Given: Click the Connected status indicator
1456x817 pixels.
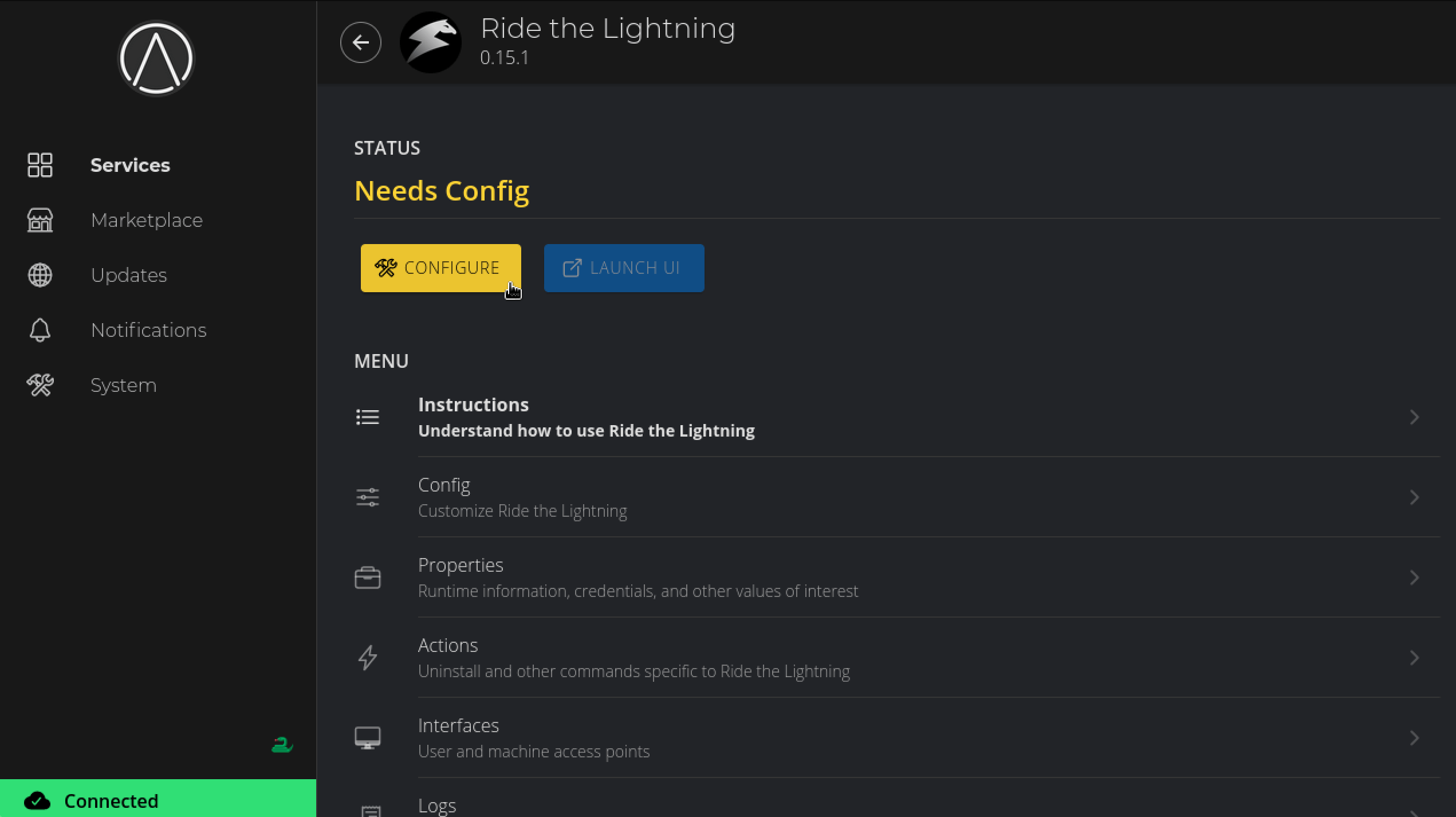Looking at the screenshot, I should point(110,800).
